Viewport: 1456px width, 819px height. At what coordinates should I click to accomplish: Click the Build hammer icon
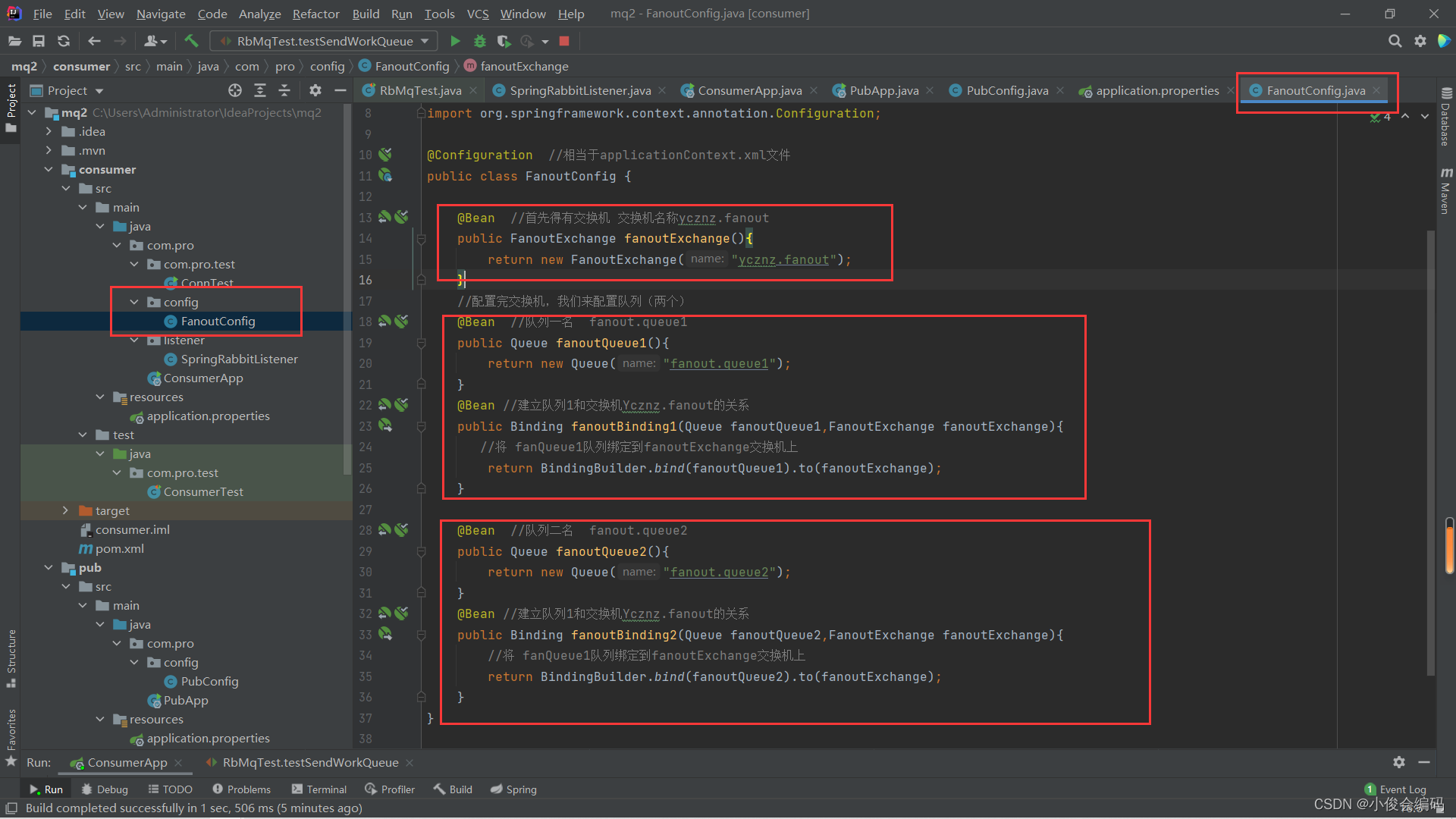pos(191,41)
